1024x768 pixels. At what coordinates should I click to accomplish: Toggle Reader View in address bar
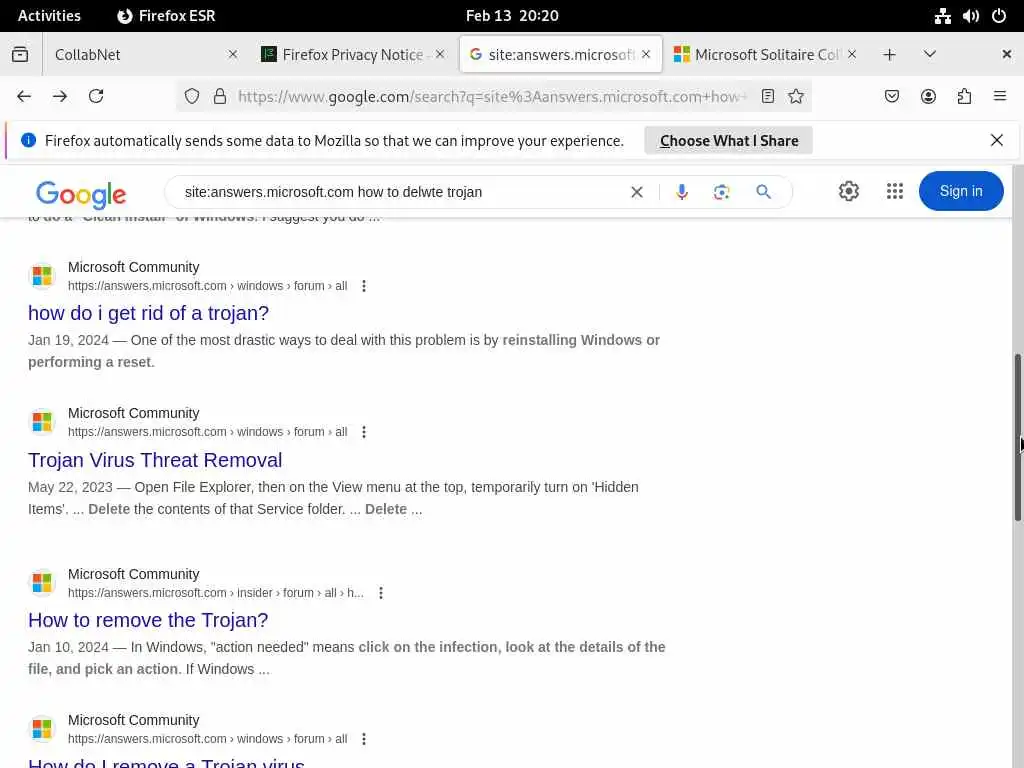coord(768,97)
